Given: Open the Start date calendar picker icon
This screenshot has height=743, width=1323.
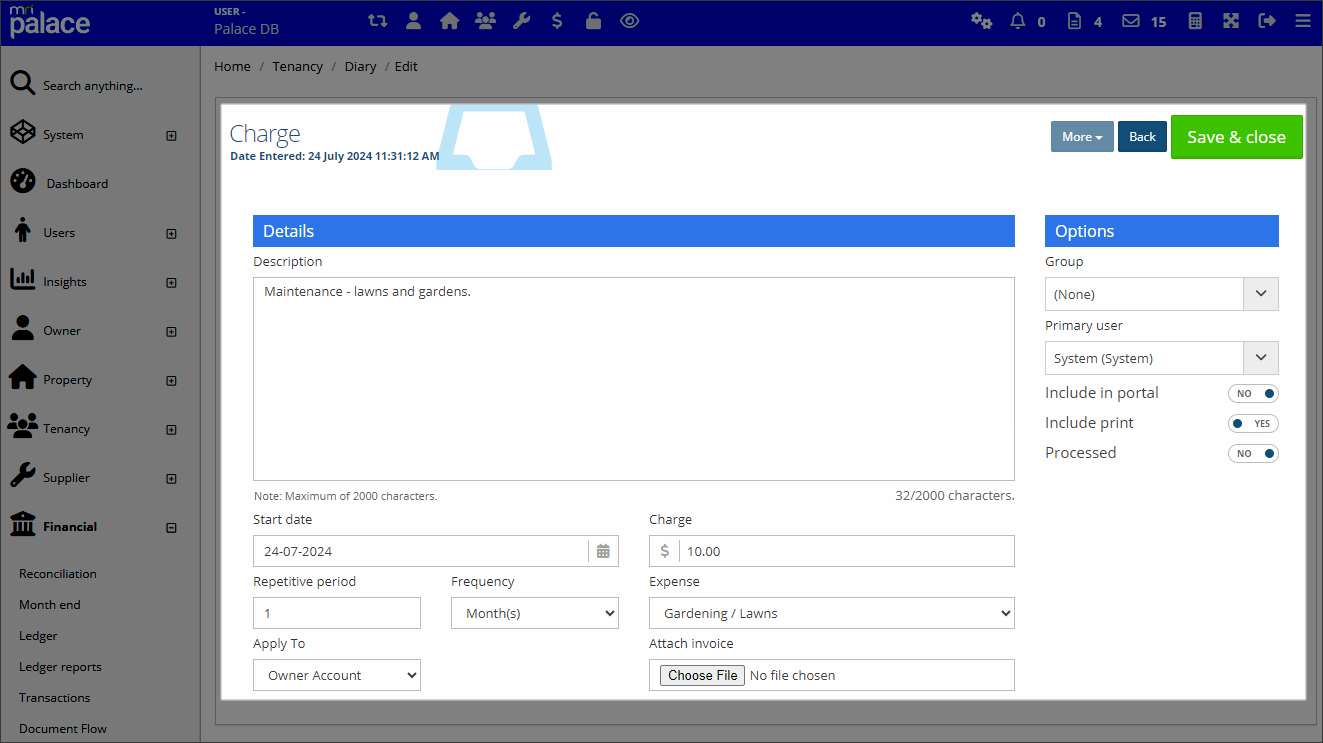Looking at the screenshot, I should pos(603,551).
